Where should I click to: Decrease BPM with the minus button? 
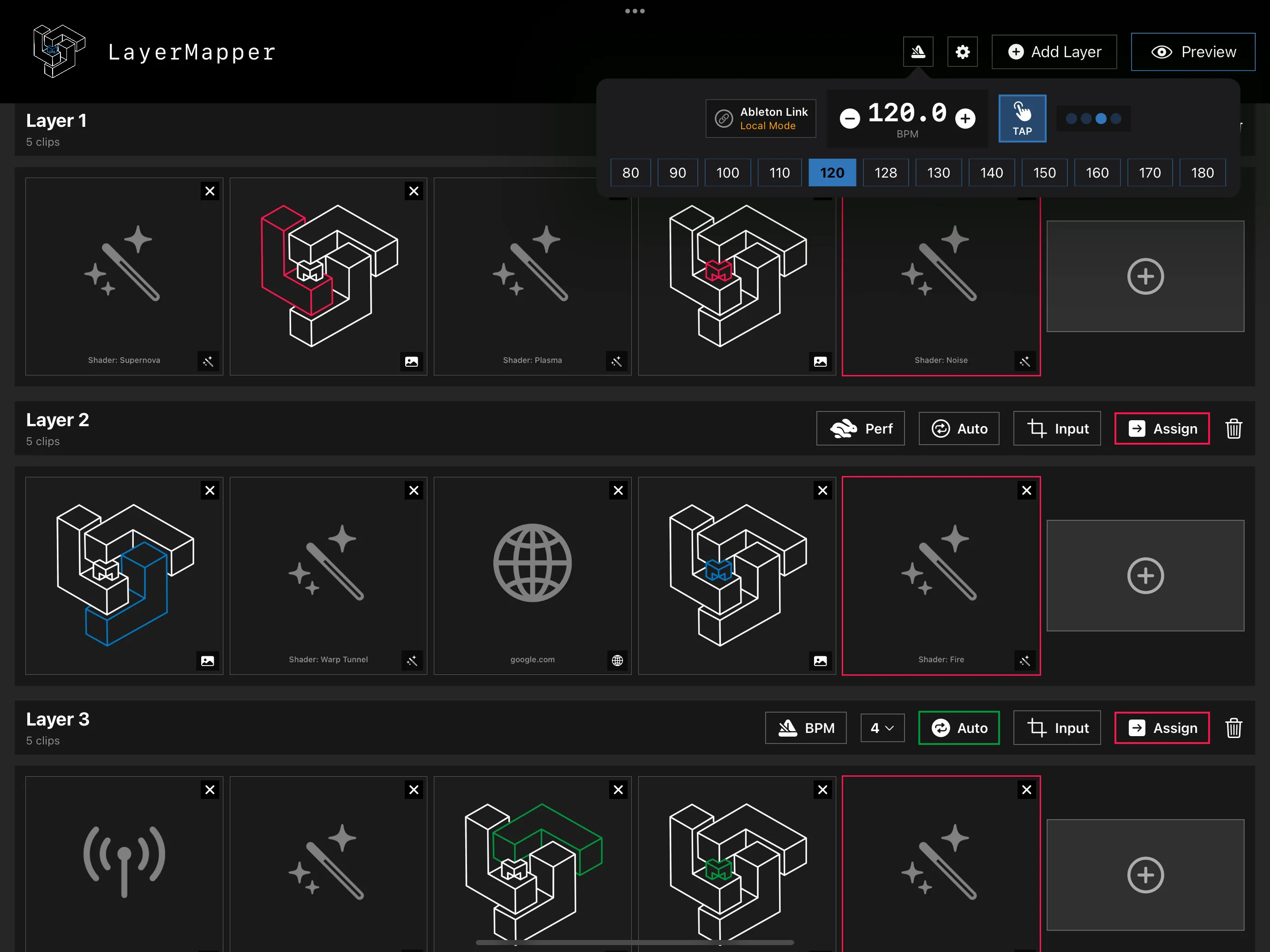tap(850, 118)
